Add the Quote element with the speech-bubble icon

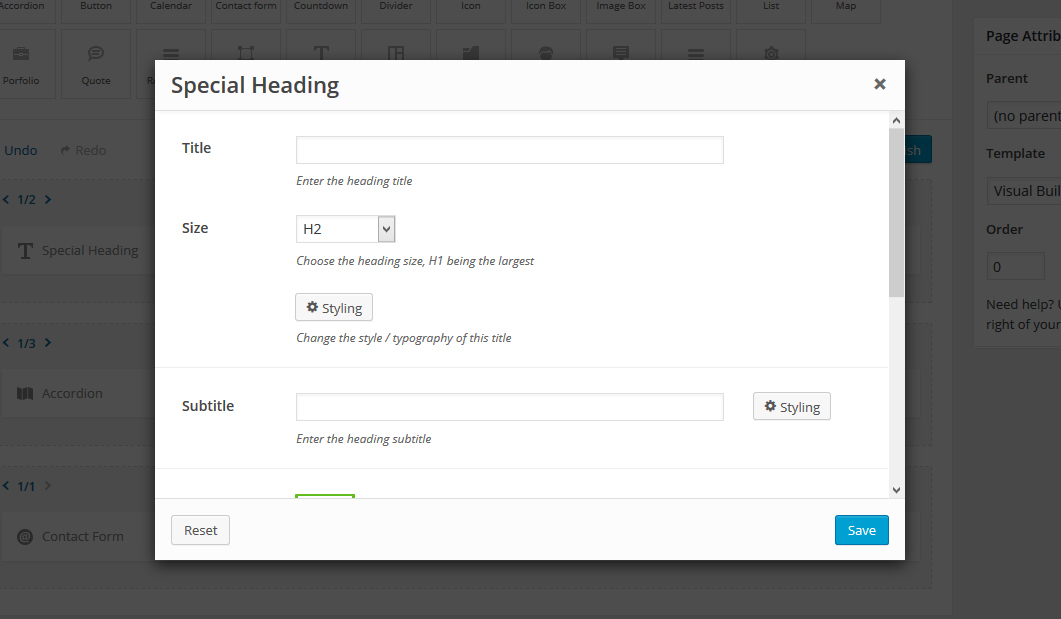(96, 64)
